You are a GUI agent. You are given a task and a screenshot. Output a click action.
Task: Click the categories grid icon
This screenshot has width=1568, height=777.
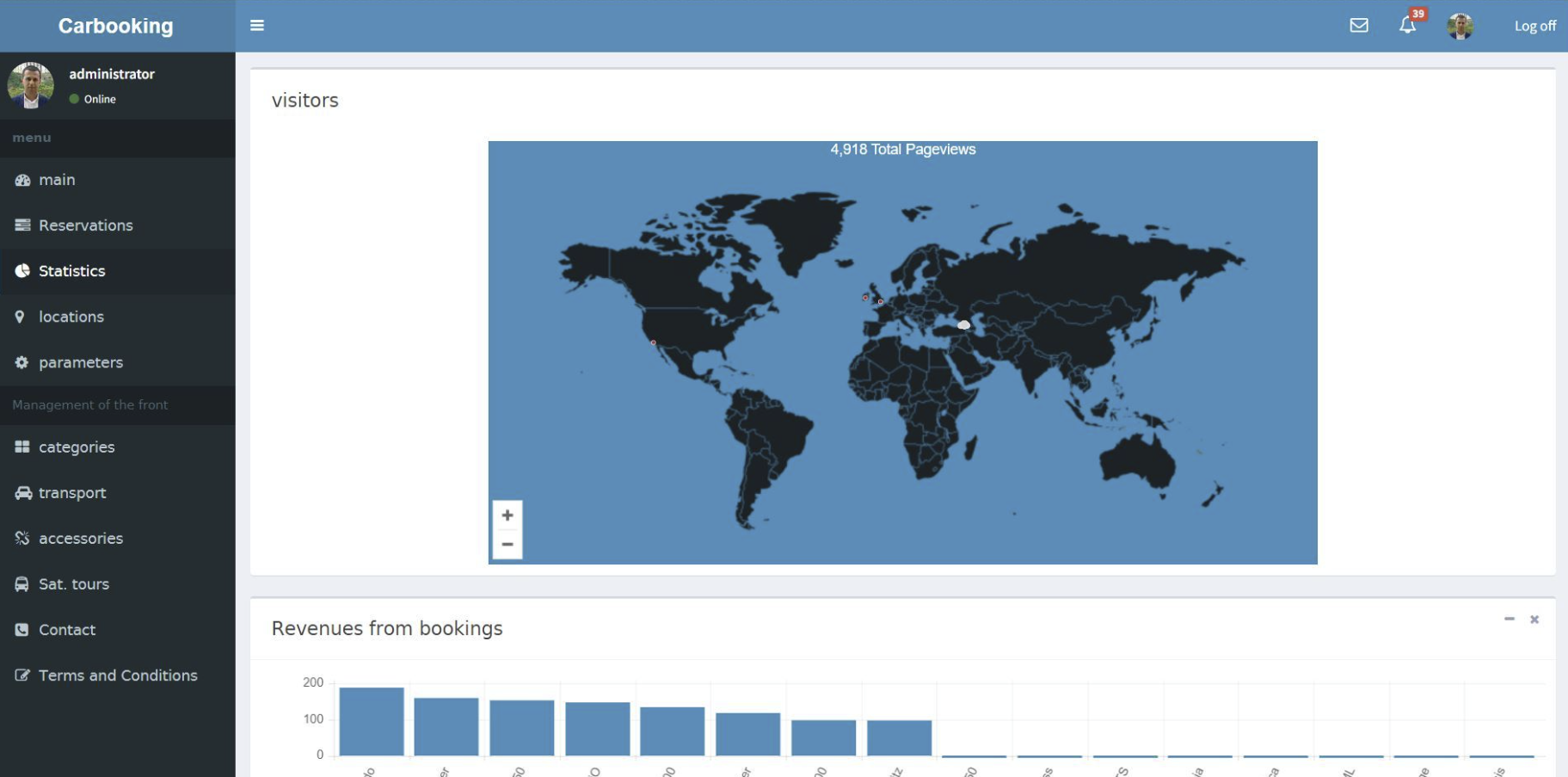(22, 447)
